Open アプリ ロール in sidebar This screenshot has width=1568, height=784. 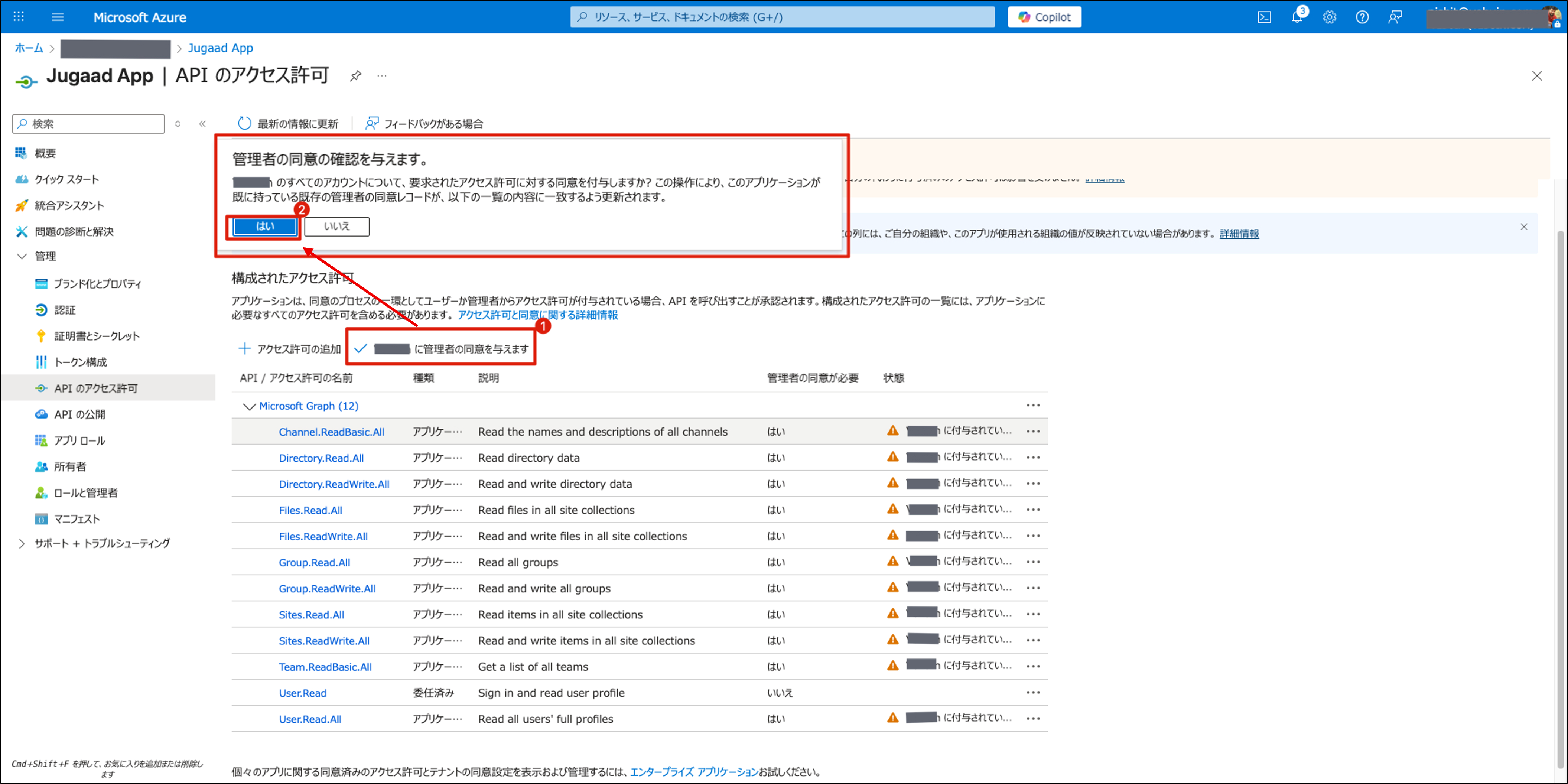click(79, 441)
